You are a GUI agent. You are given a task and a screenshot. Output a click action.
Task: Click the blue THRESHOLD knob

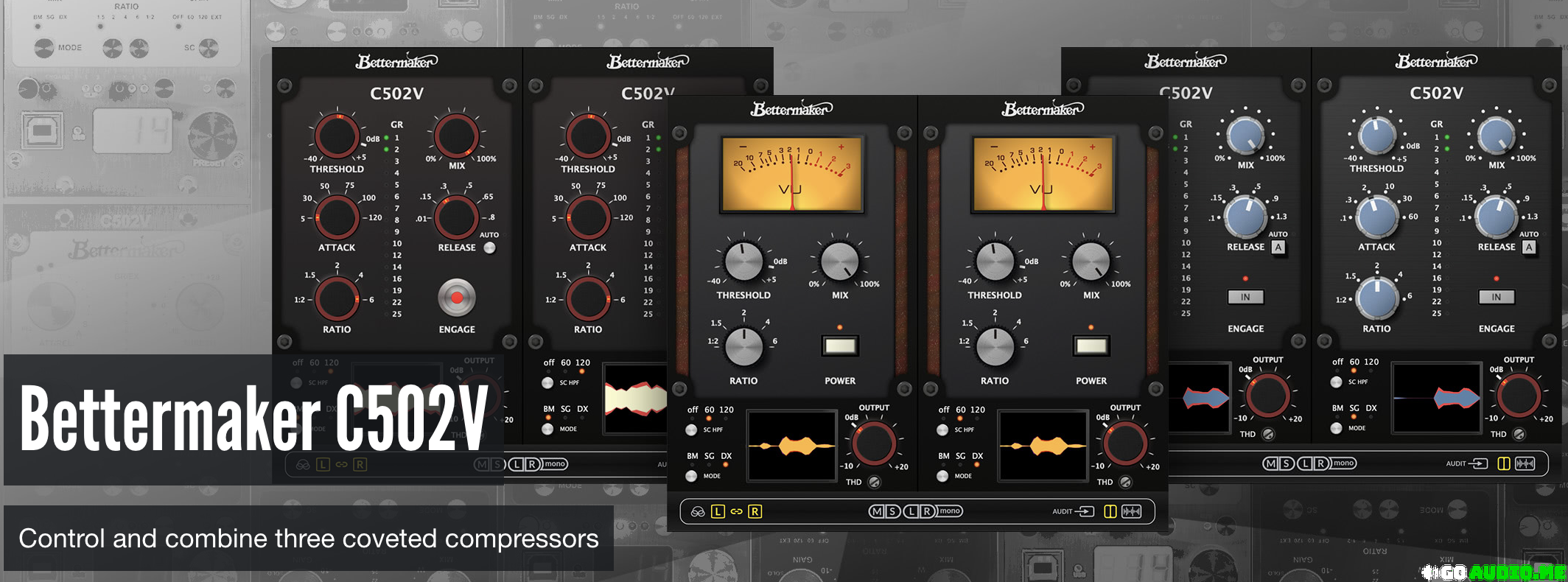pos(1376,136)
